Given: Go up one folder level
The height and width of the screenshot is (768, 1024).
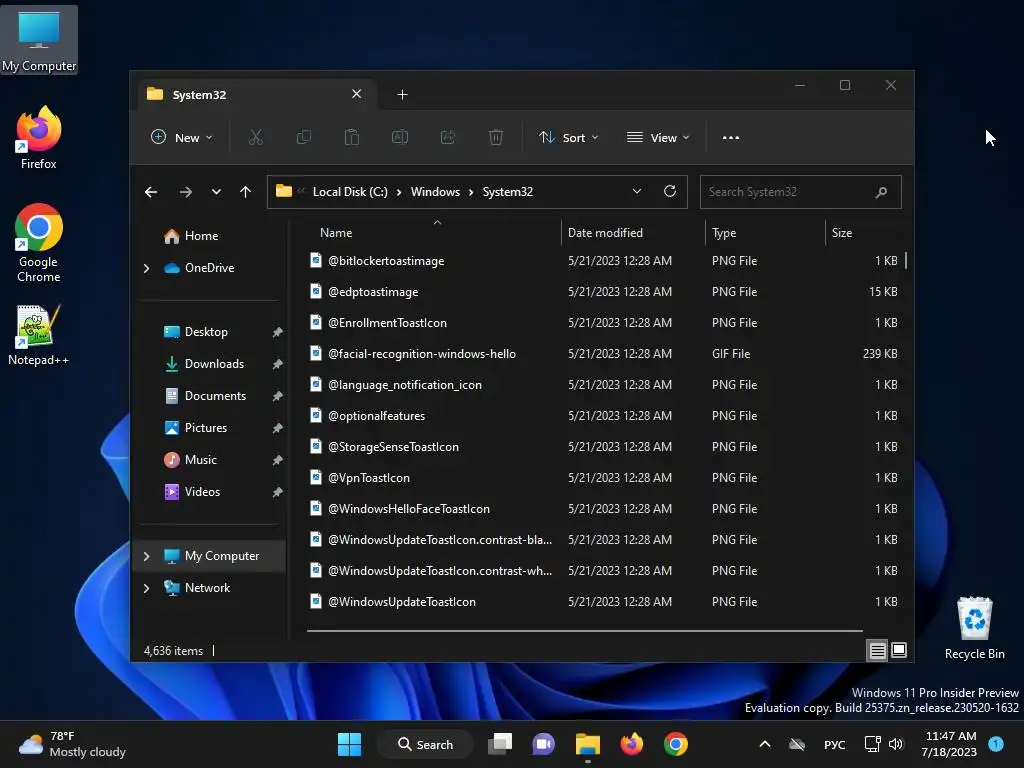Looking at the screenshot, I should click(246, 192).
